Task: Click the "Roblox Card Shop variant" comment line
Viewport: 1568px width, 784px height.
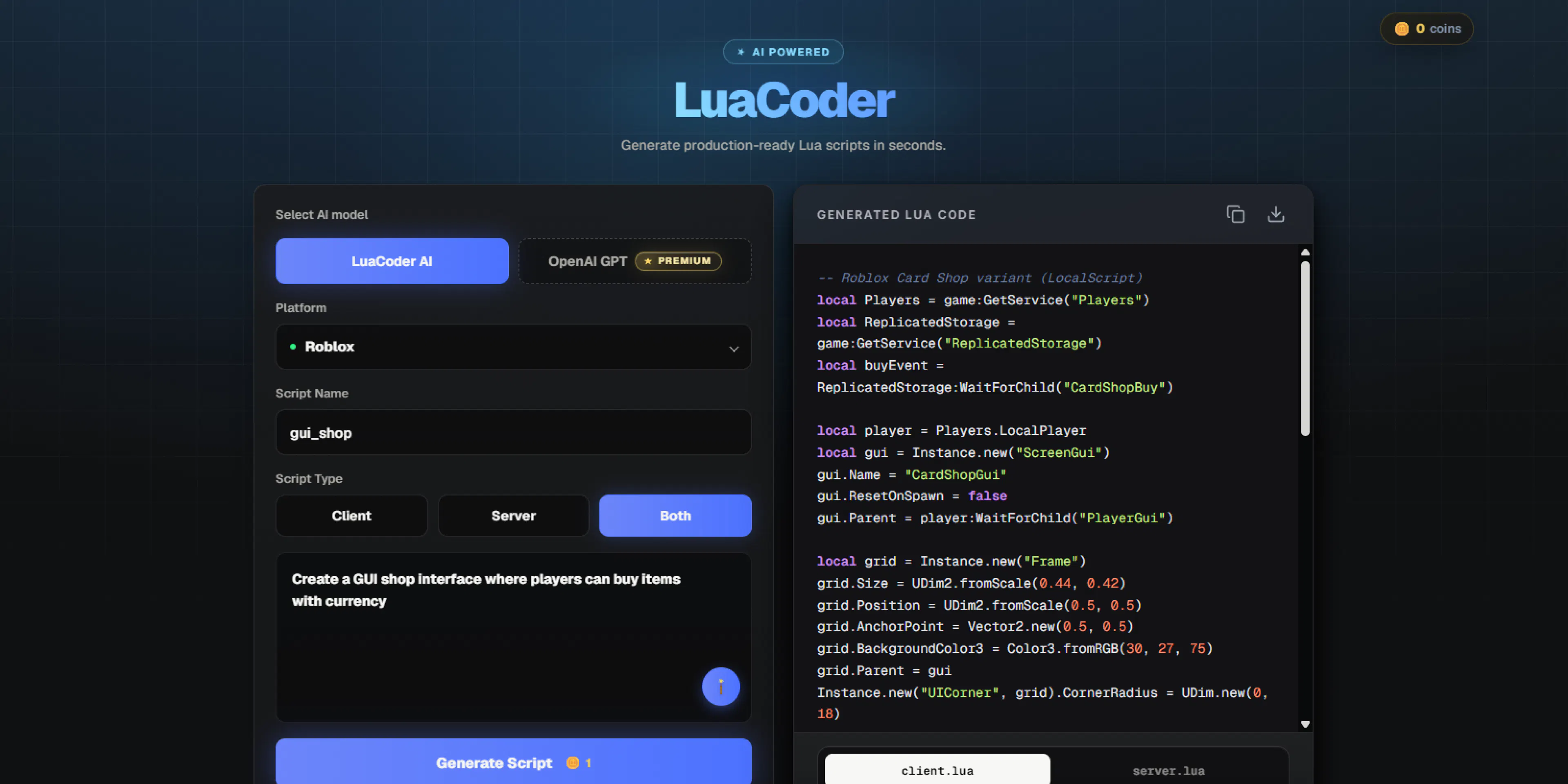Action: click(980, 278)
